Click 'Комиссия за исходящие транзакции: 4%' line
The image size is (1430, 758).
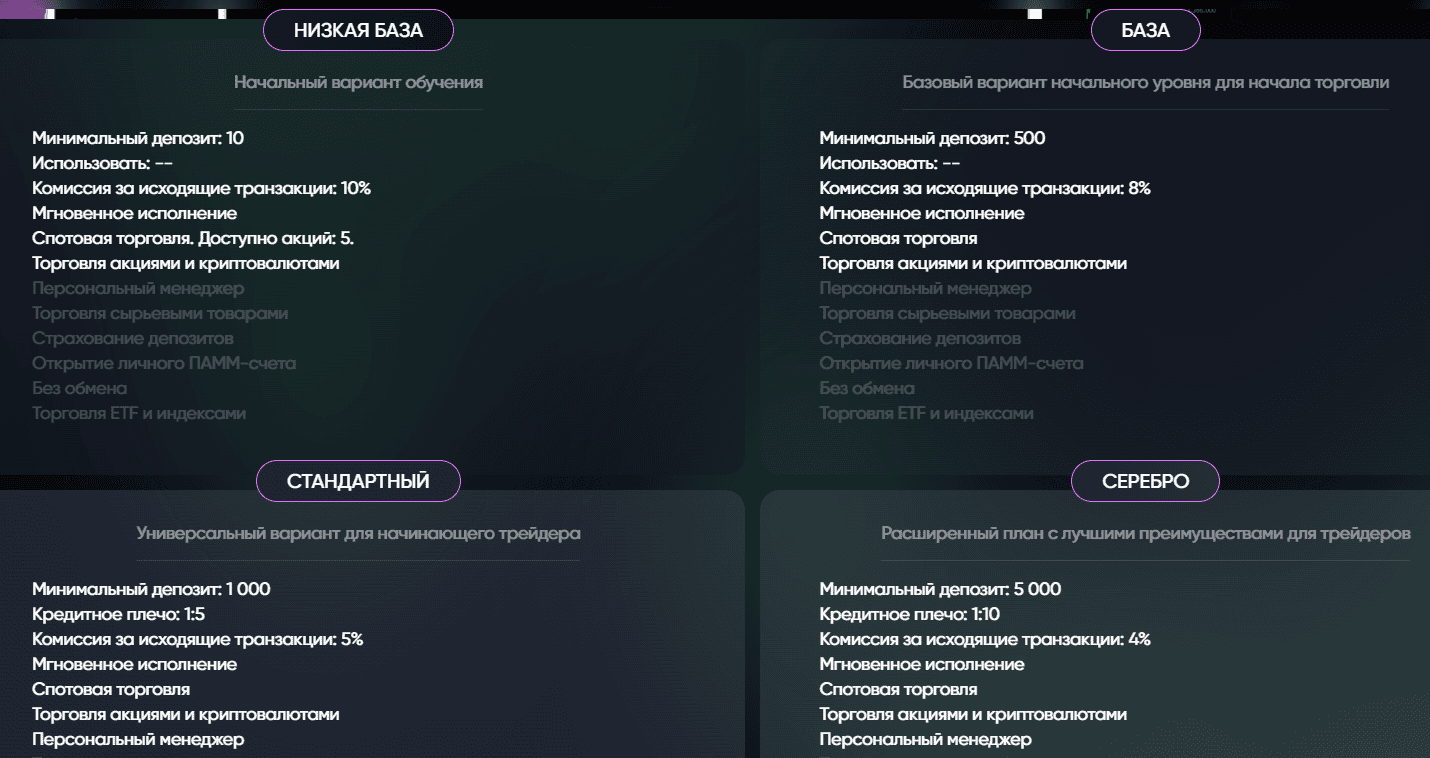point(985,639)
